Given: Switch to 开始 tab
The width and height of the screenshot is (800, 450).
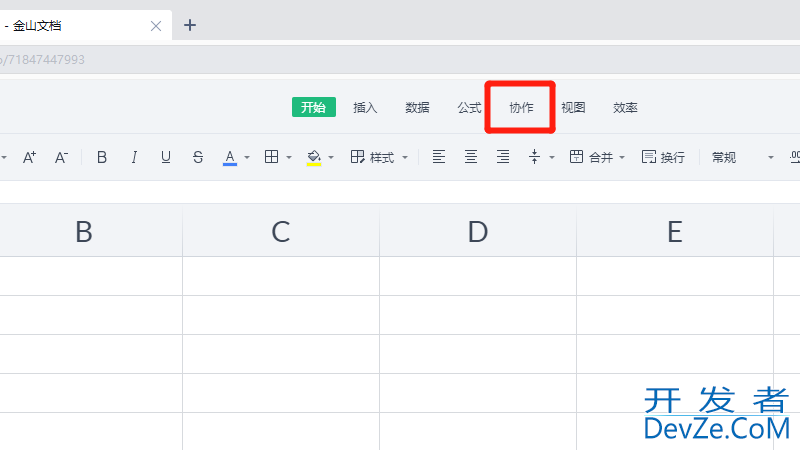Looking at the screenshot, I should [x=314, y=107].
